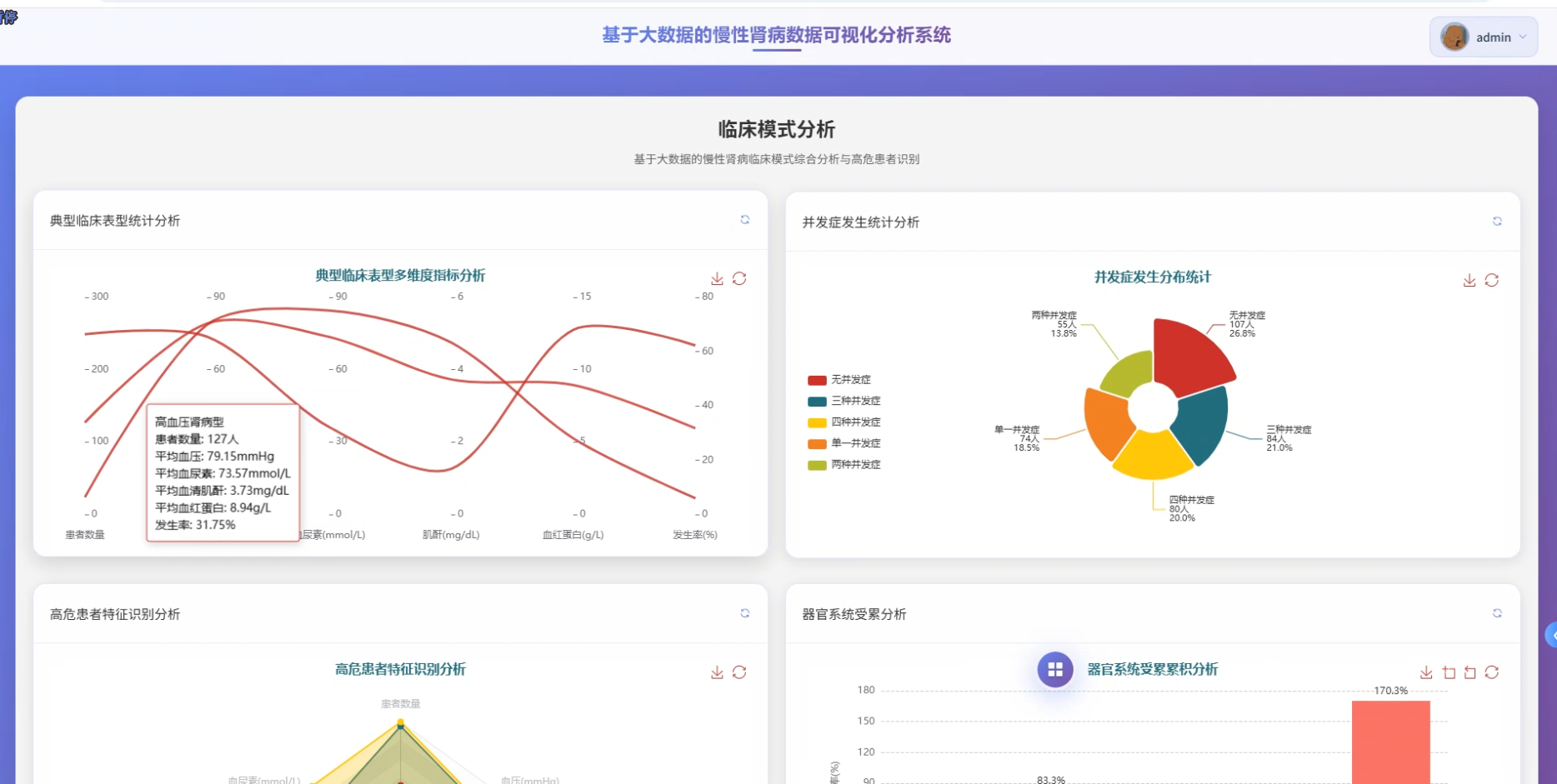This screenshot has height=784, width=1557.
Task: Click the purple grid floating button
Action: (1055, 670)
